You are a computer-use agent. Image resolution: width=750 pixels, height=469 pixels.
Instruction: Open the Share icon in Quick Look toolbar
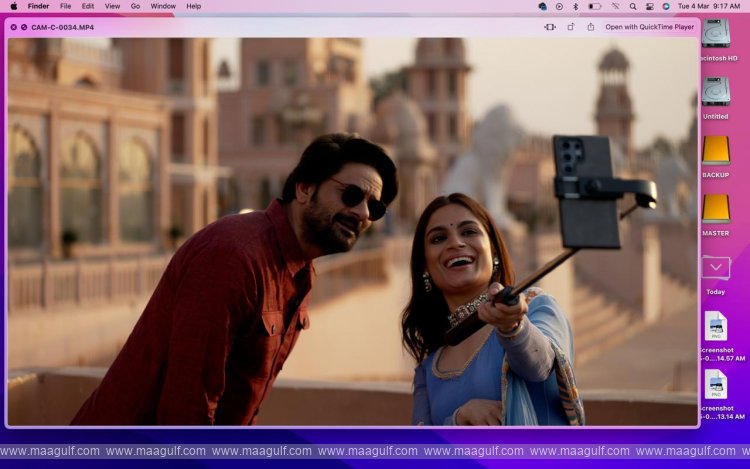591,27
